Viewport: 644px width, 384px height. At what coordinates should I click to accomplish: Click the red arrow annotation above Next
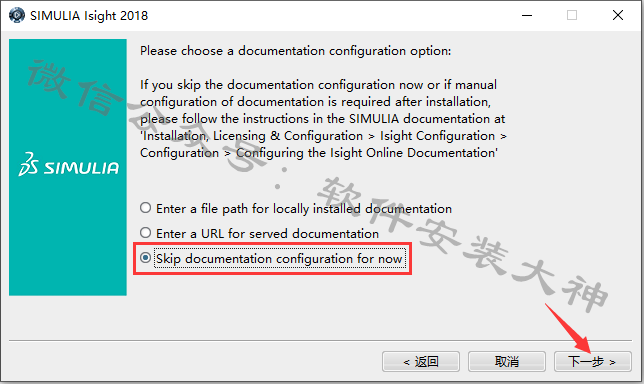pyautogui.click(x=568, y=328)
